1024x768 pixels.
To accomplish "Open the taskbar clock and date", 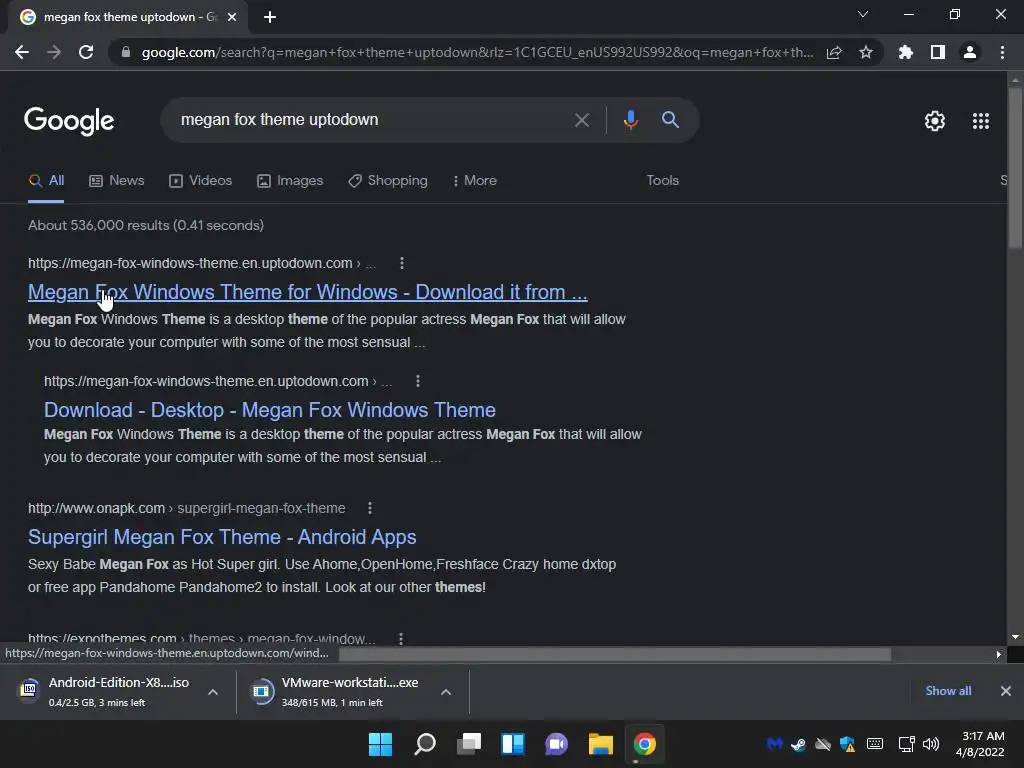I will pos(980,744).
